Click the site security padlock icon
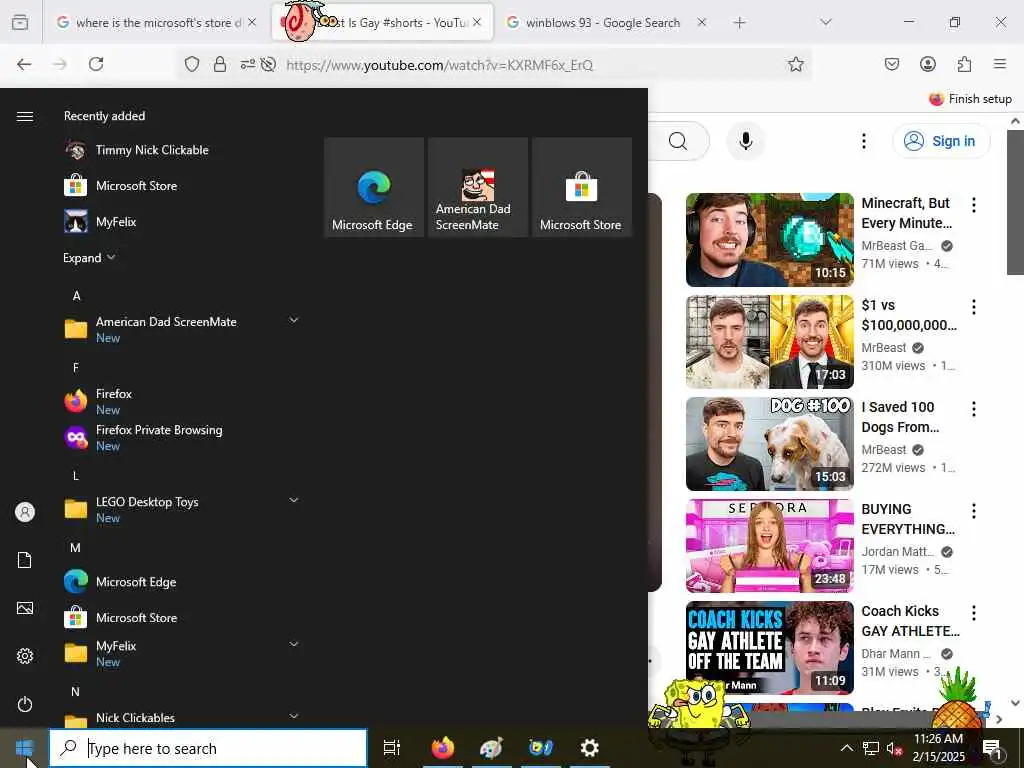The height and width of the screenshot is (768, 1024). click(x=220, y=64)
